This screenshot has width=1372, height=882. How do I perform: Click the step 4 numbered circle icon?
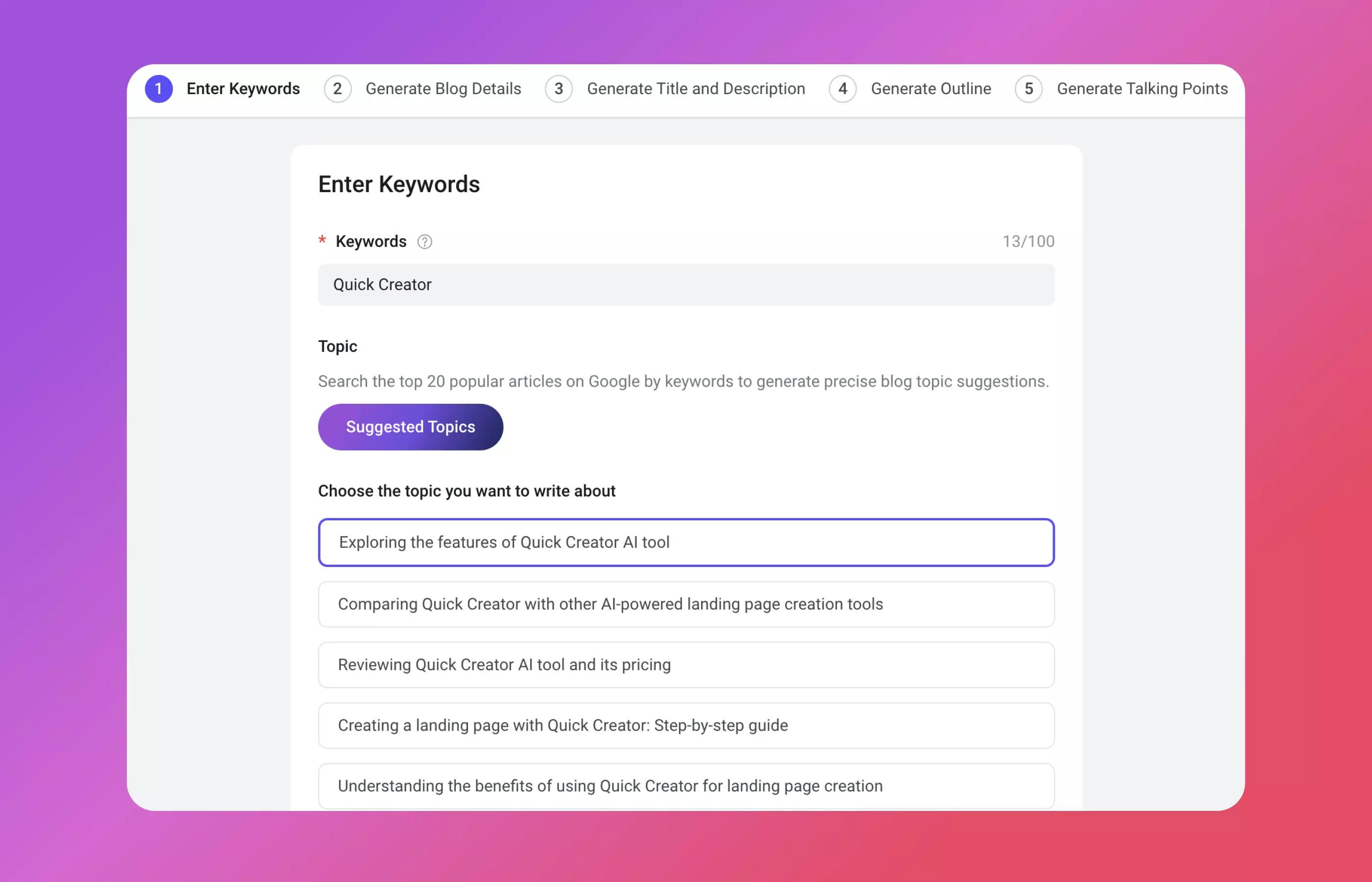pyautogui.click(x=842, y=89)
